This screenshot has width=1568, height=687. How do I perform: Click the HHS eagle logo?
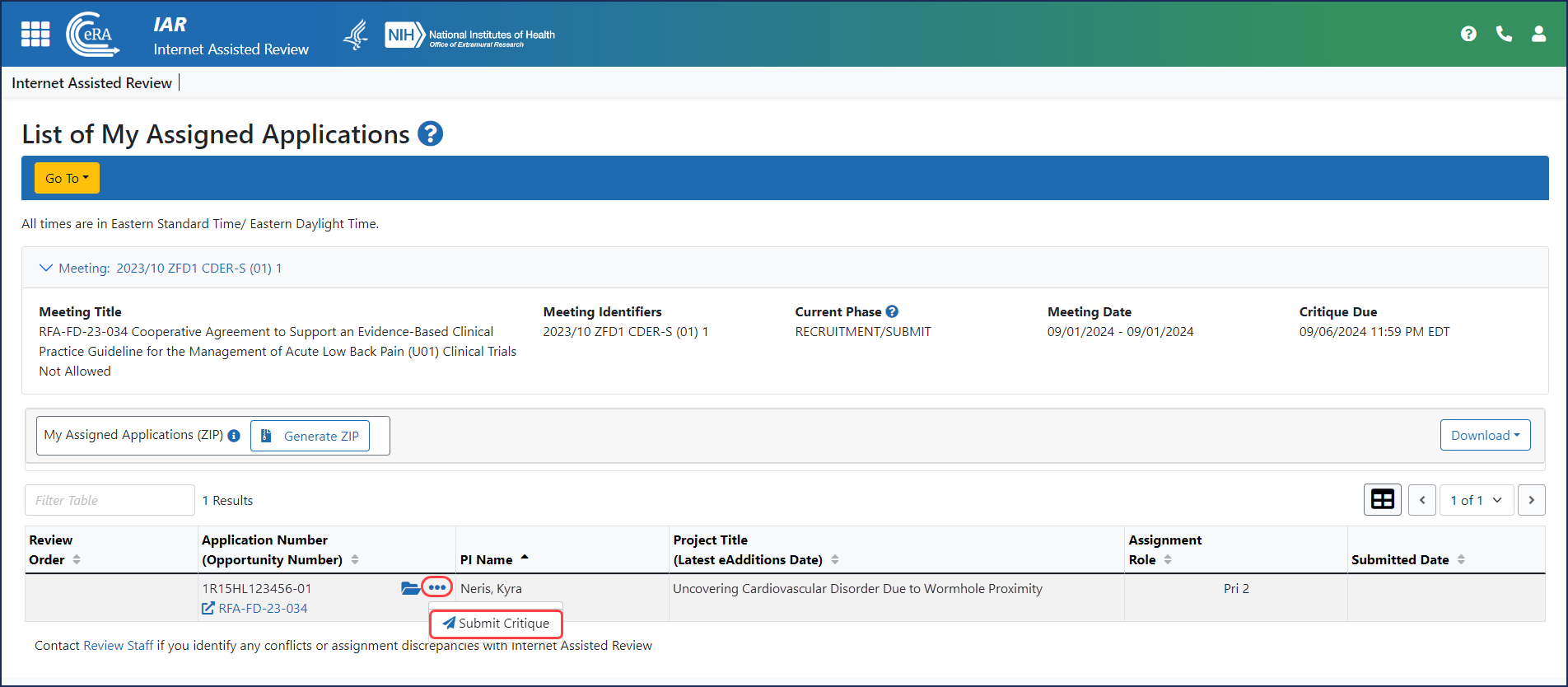tap(356, 35)
